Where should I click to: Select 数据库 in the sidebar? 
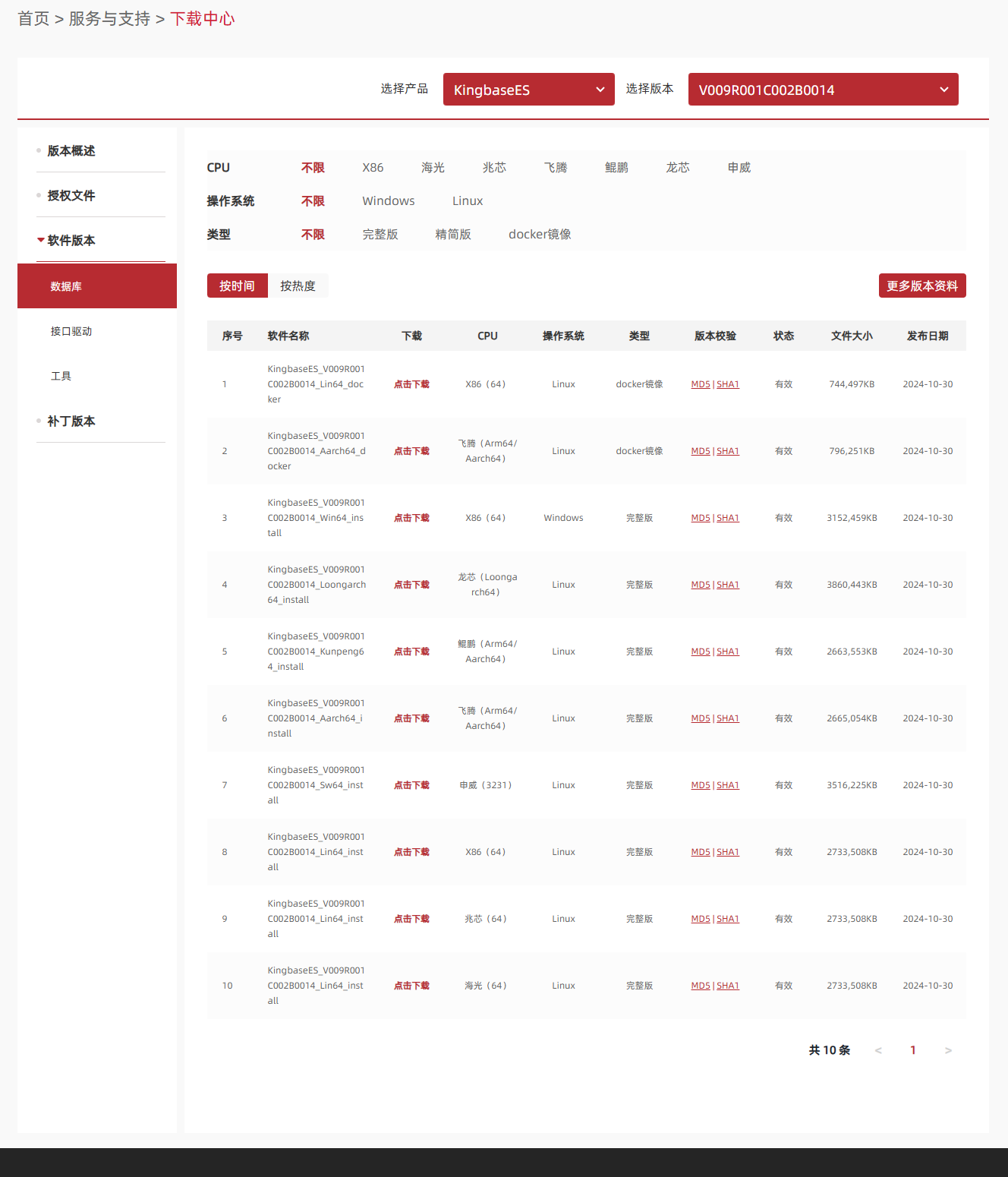tap(97, 286)
